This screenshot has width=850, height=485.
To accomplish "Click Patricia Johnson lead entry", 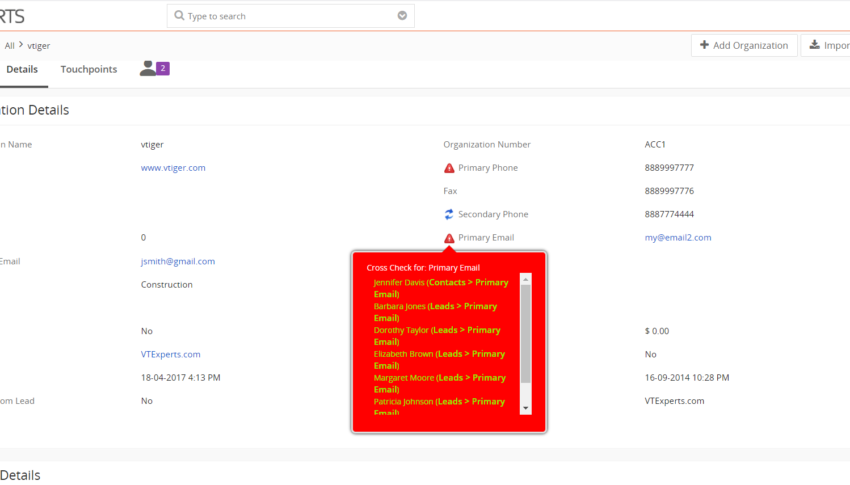I will (439, 406).
